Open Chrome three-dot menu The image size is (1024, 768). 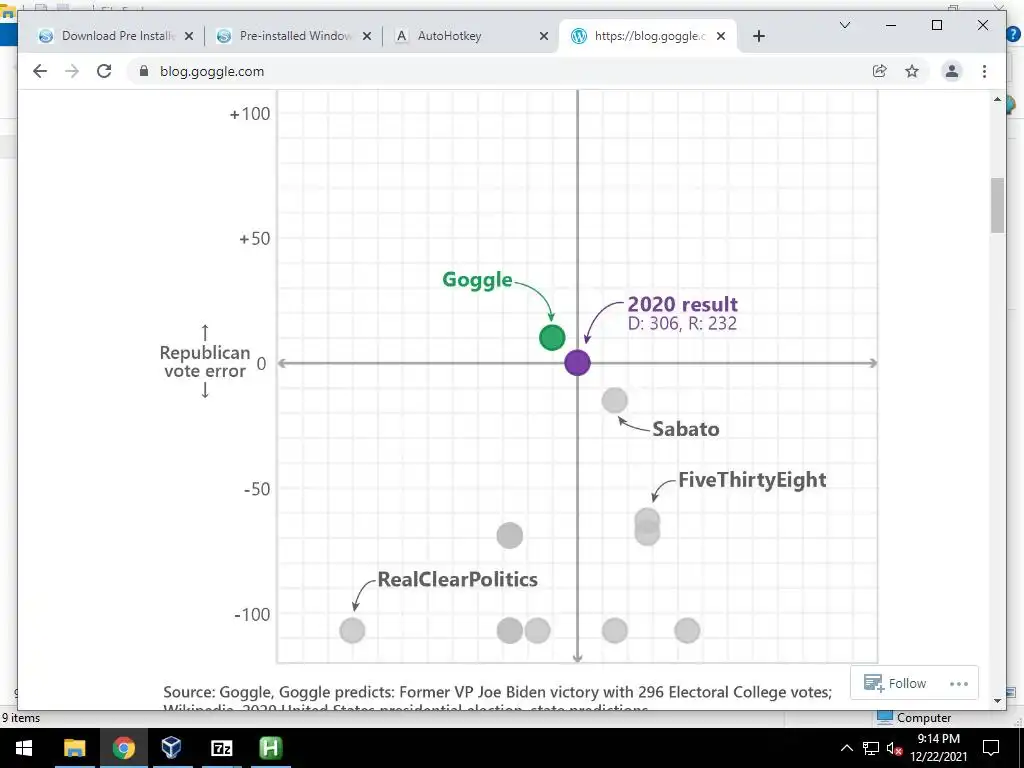pos(984,71)
